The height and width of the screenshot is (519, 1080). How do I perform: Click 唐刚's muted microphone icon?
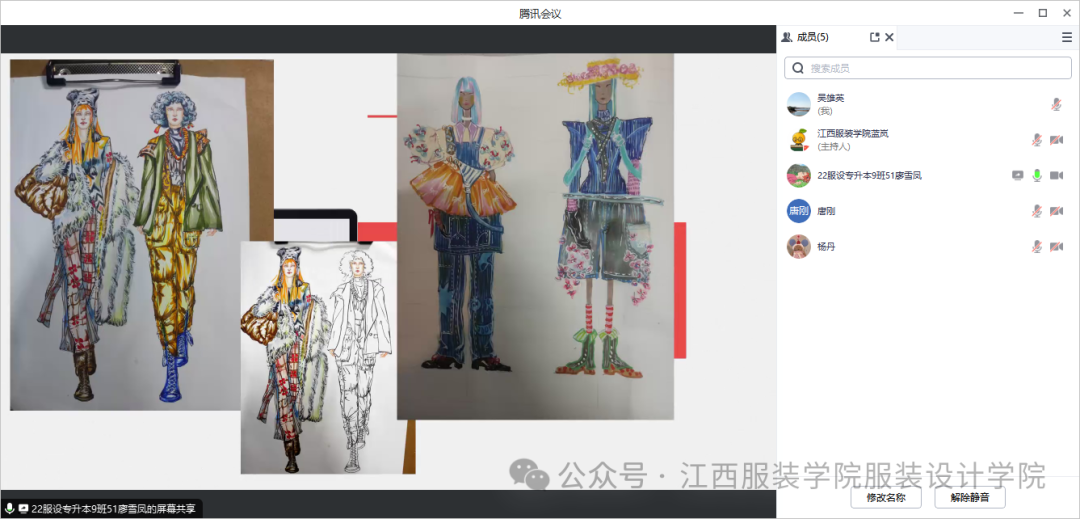[x=1037, y=211]
